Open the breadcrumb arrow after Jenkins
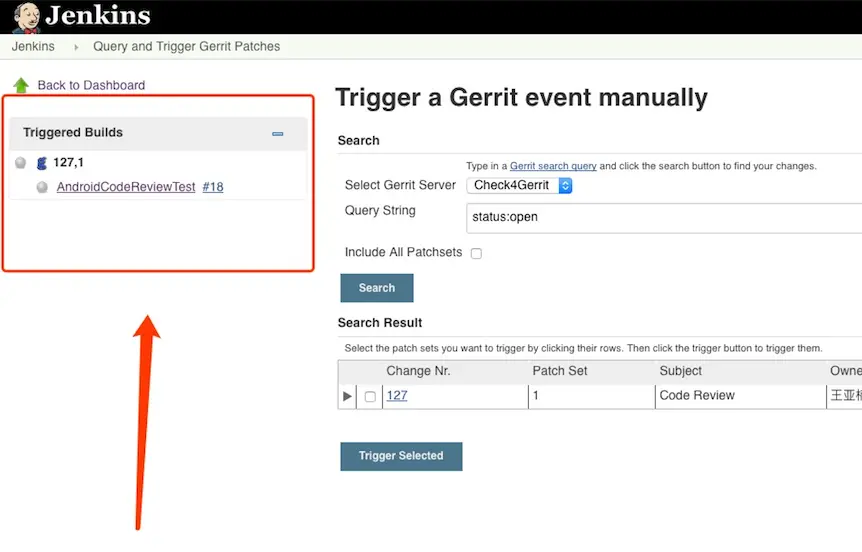Image resolution: width=862 pixels, height=552 pixels. (x=76, y=47)
